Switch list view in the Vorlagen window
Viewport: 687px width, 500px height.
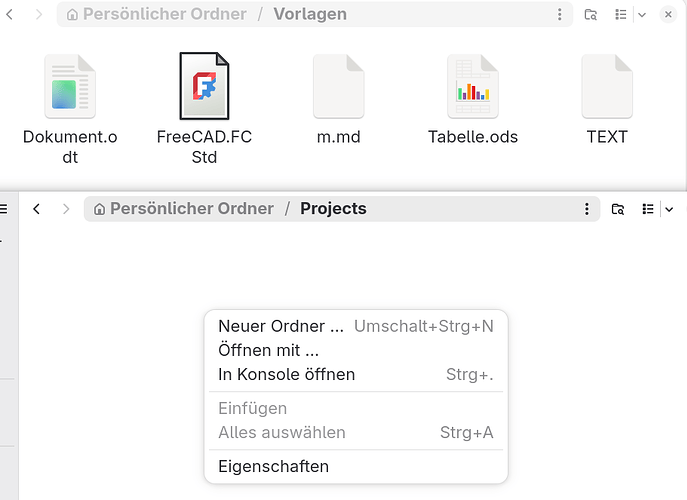[621, 15]
